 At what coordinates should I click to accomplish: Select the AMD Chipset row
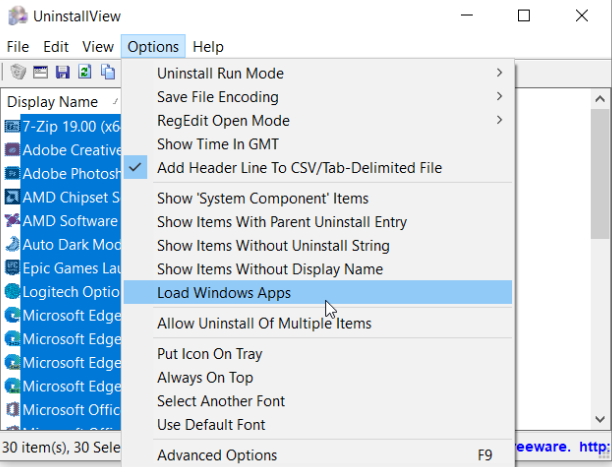(71, 197)
